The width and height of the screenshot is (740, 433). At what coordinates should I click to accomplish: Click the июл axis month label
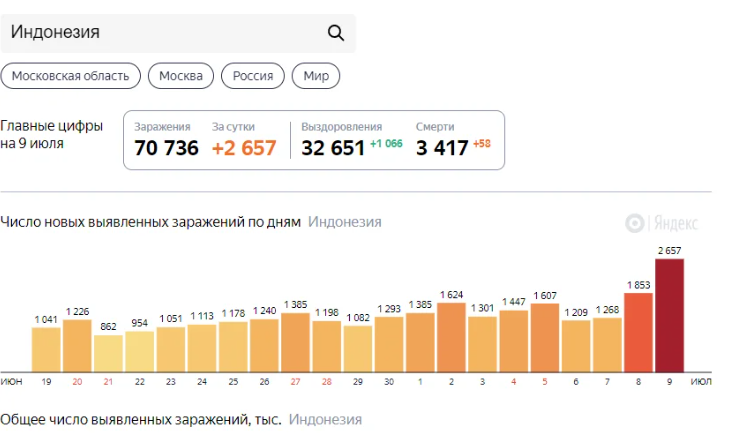(x=701, y=382)
